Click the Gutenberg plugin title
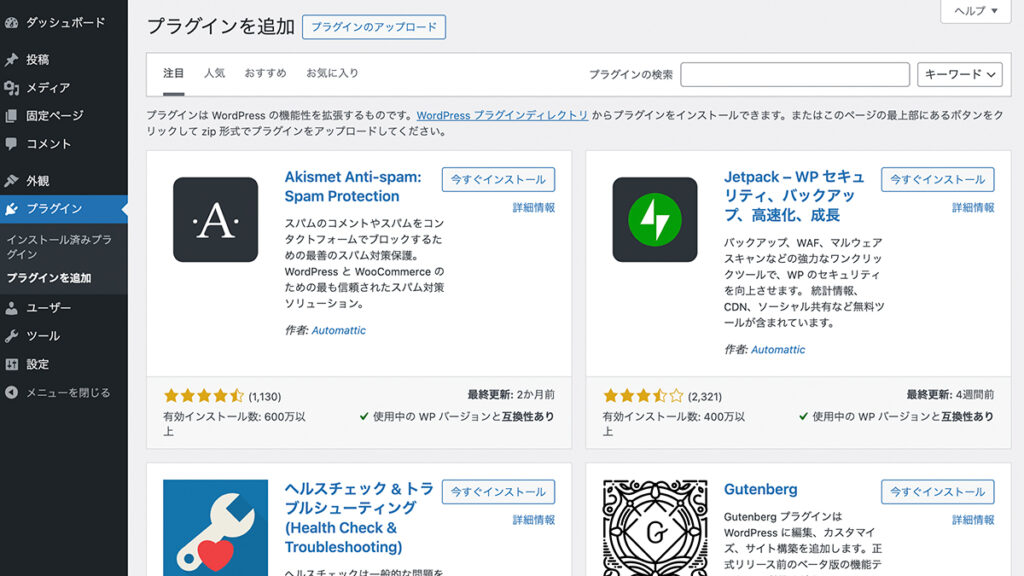Screen dimensions: 1024x576 click(x=761, y=489)
